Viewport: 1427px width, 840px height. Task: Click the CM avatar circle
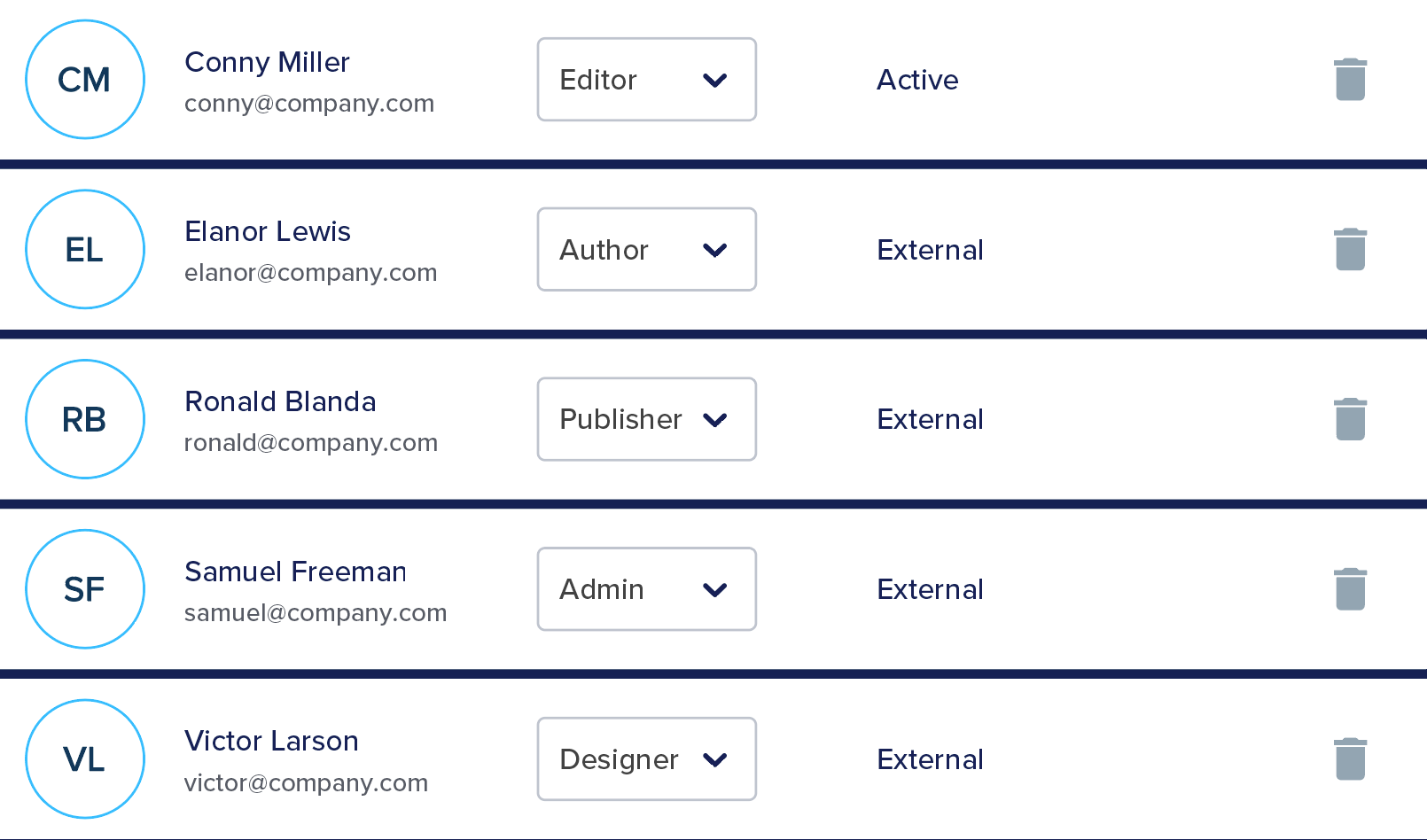click(85, 80)
